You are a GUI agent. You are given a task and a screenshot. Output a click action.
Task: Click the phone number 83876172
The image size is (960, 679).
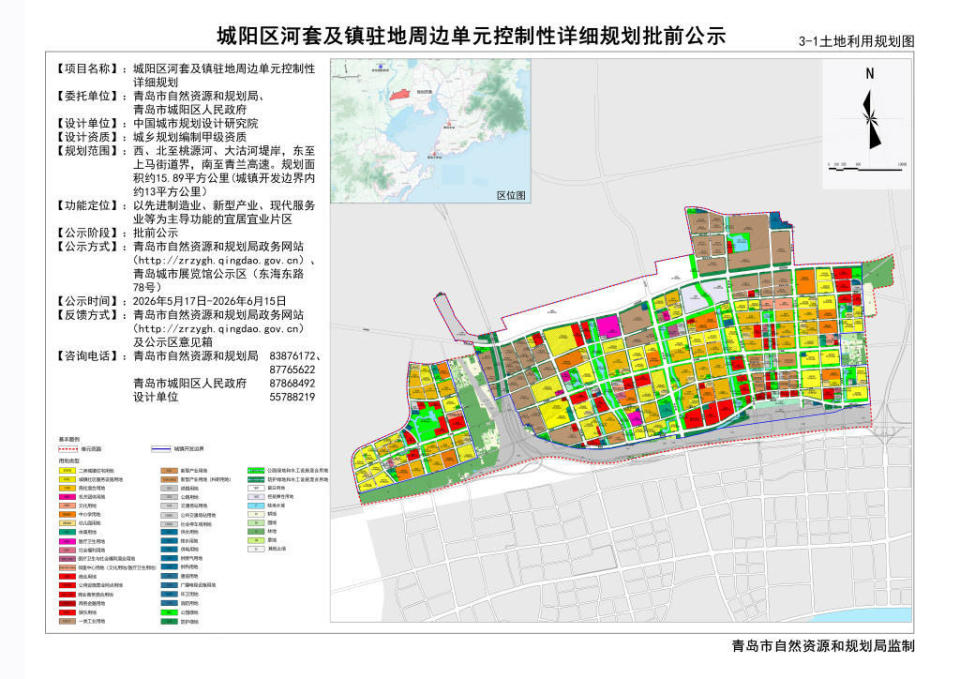tap(295, 356)
